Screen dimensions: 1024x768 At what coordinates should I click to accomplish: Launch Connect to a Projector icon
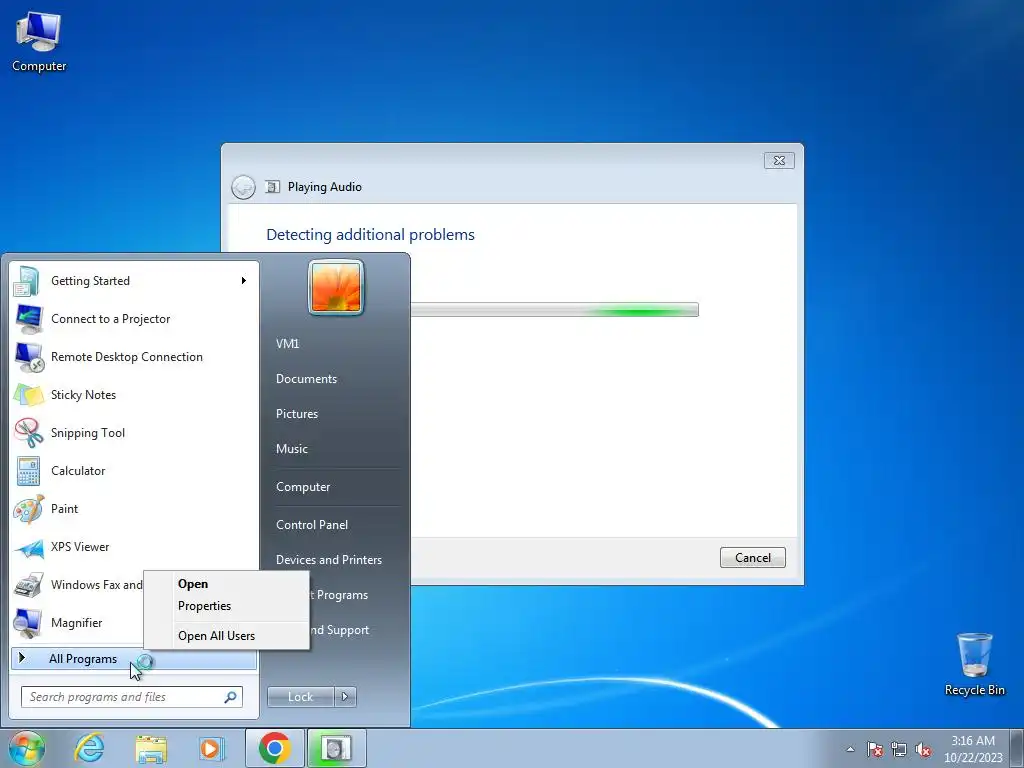click(27, 319)
